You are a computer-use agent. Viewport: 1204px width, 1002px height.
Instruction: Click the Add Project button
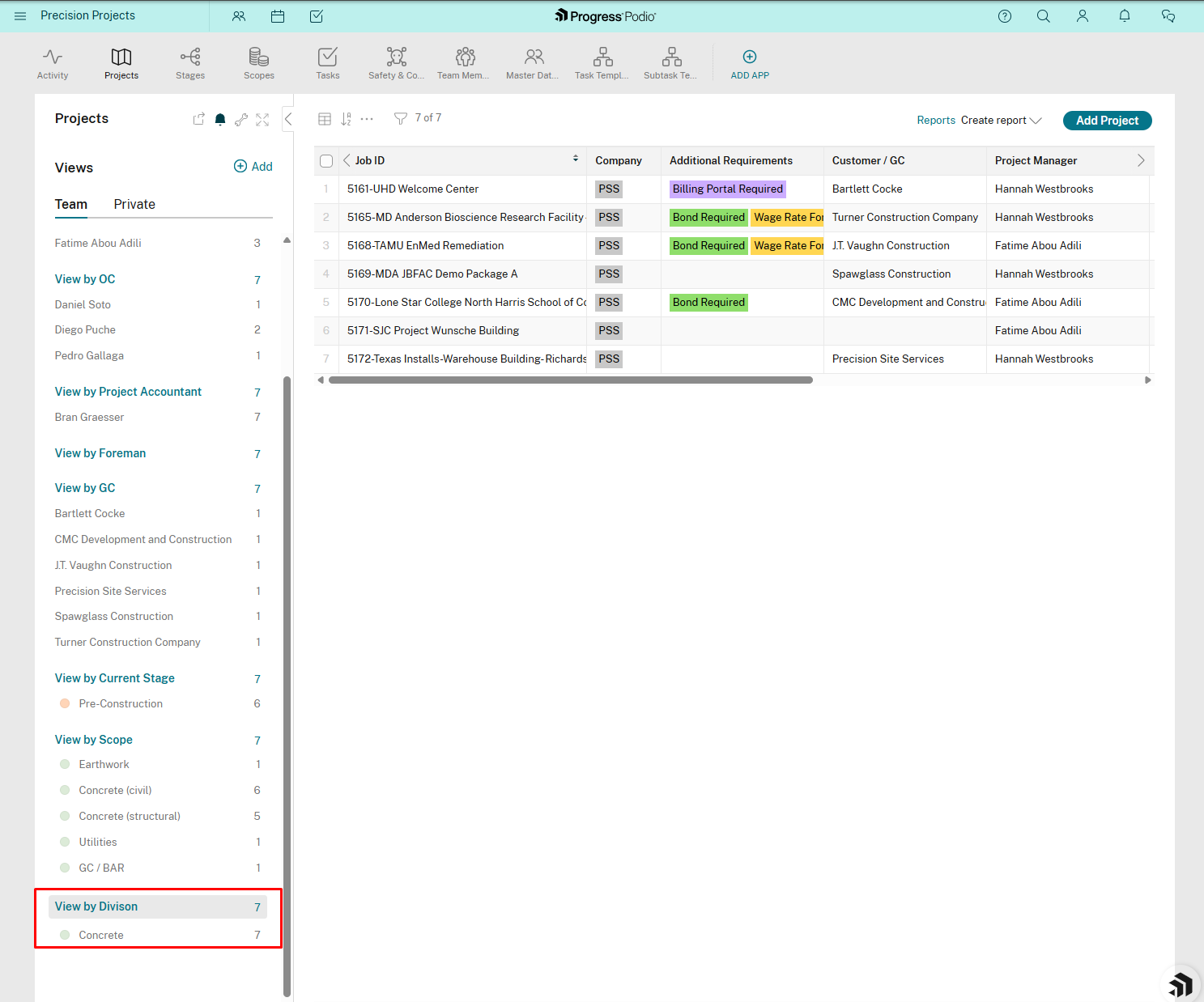pyautogui.click(x=1107, y=121)
